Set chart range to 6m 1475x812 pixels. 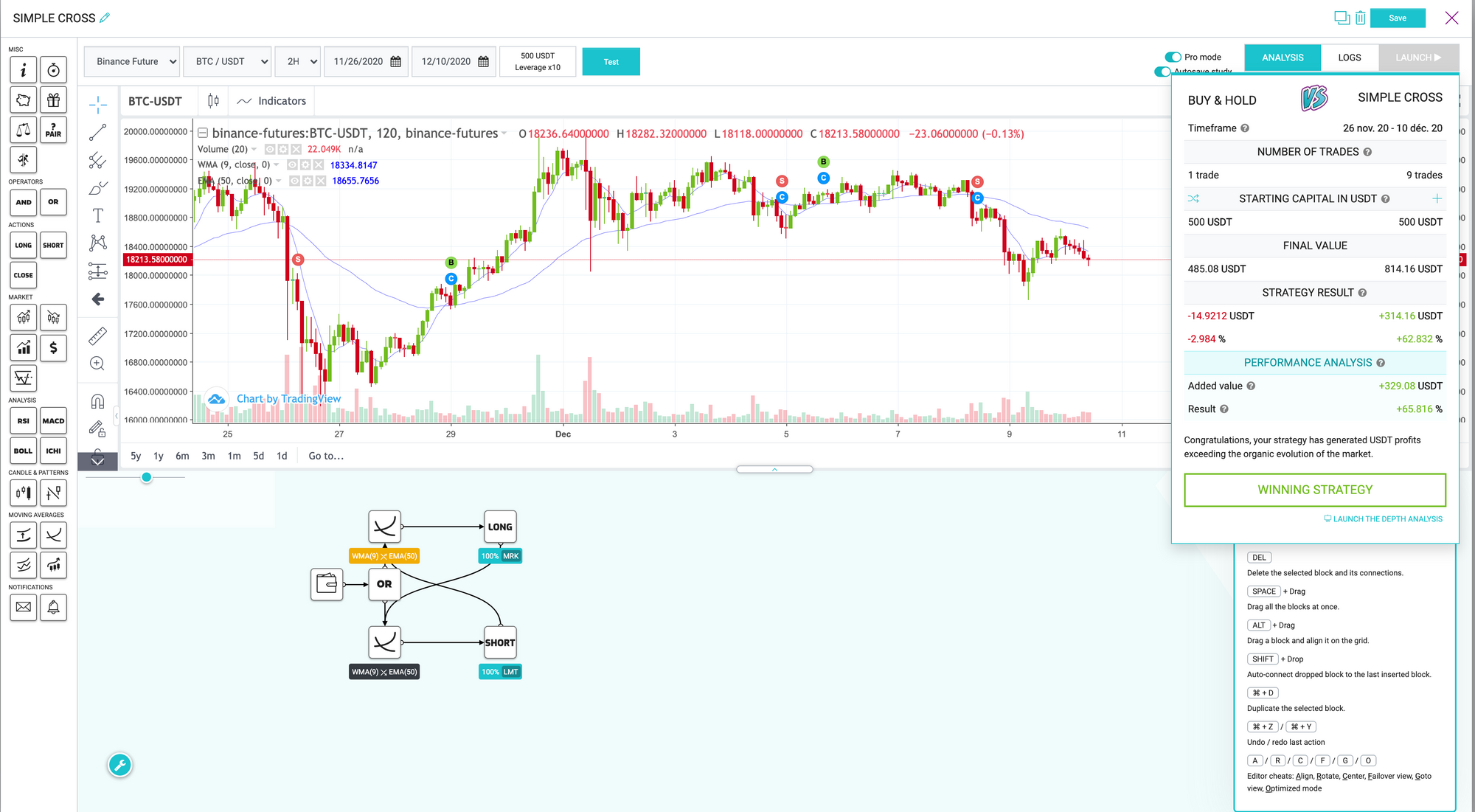[182, 456]
